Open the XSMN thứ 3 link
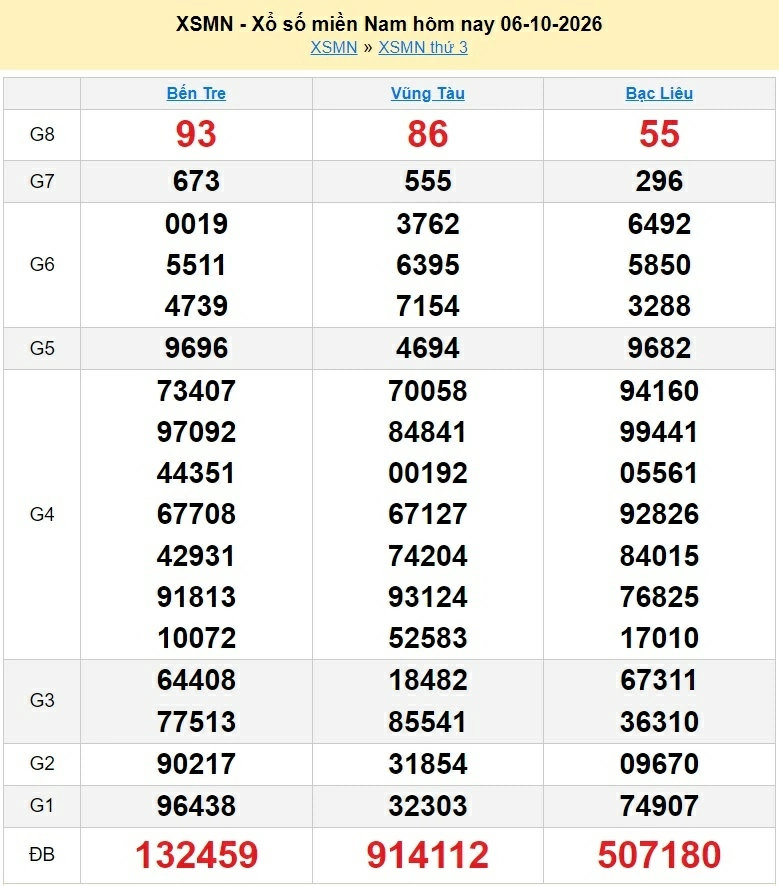Screen dimensions: 779x886 point(423,47)
